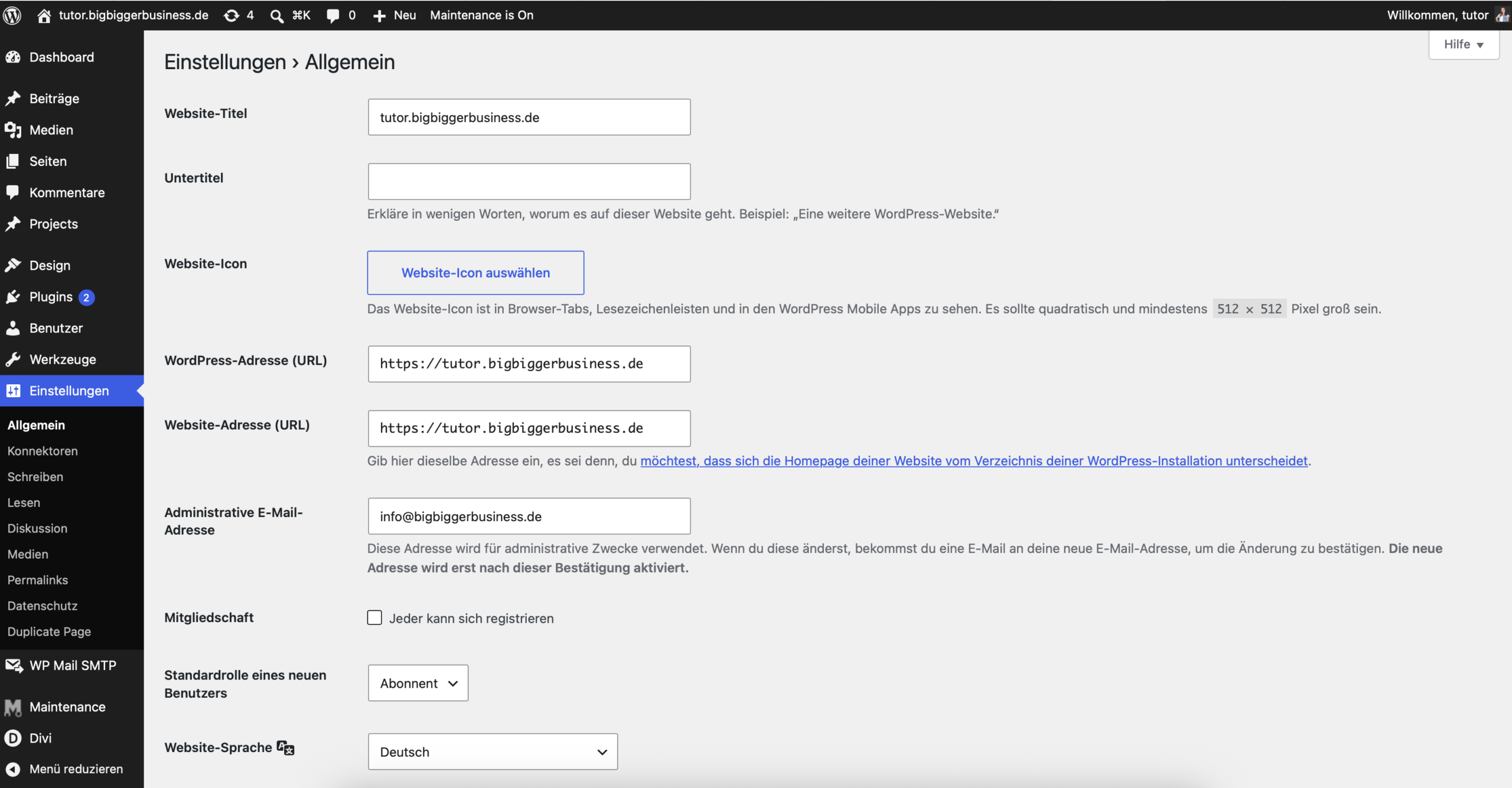Screen dimensions: 1512x788
Task: Click the plus icon for Neu
Action: (379, 15)
